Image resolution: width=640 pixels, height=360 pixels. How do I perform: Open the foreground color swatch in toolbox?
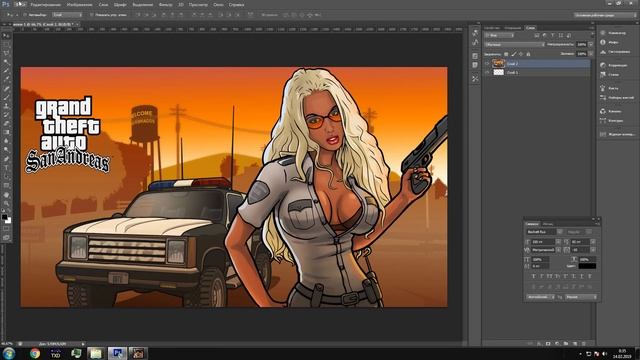[4, 217]
